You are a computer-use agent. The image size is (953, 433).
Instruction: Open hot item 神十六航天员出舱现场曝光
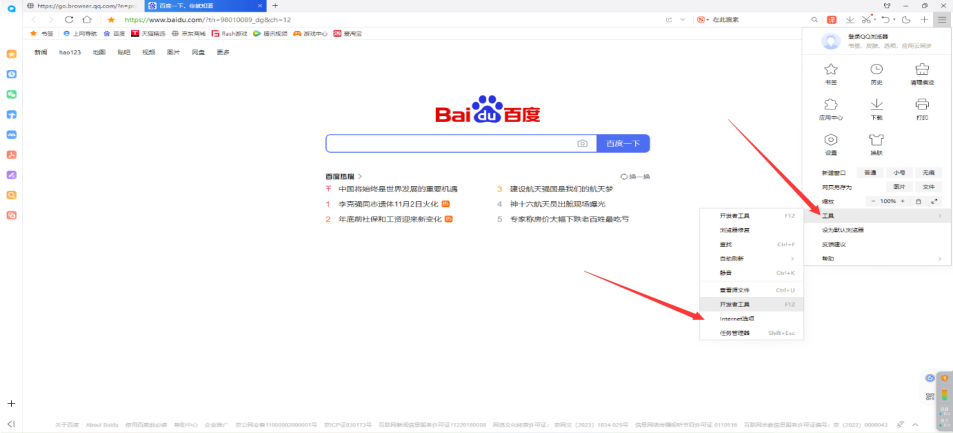557,204
